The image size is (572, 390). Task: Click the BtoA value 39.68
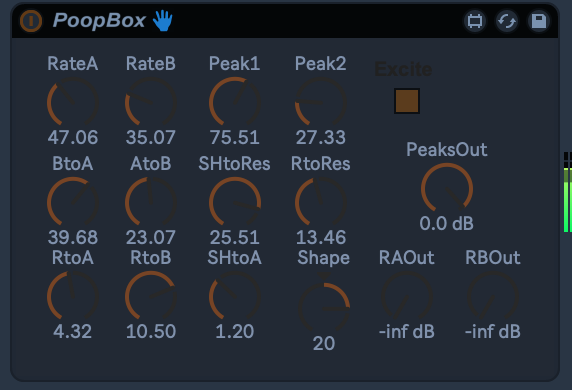click(x=73, y=238)
